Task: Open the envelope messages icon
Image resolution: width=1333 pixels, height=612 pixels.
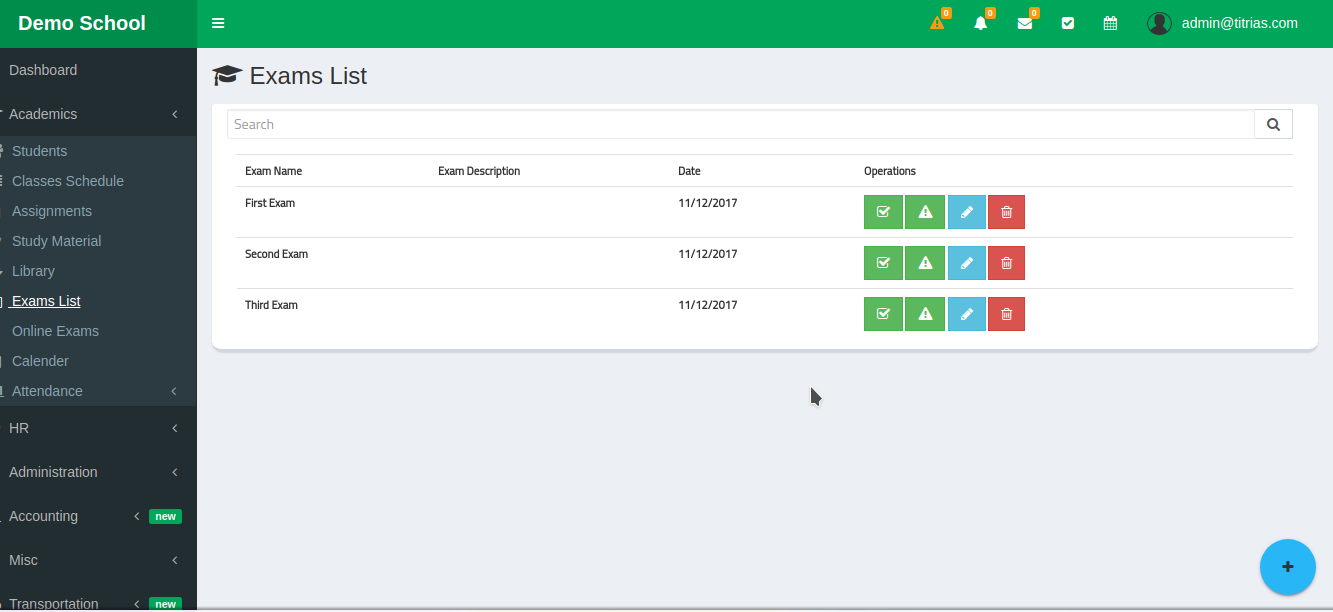Action: point(1025,23)
